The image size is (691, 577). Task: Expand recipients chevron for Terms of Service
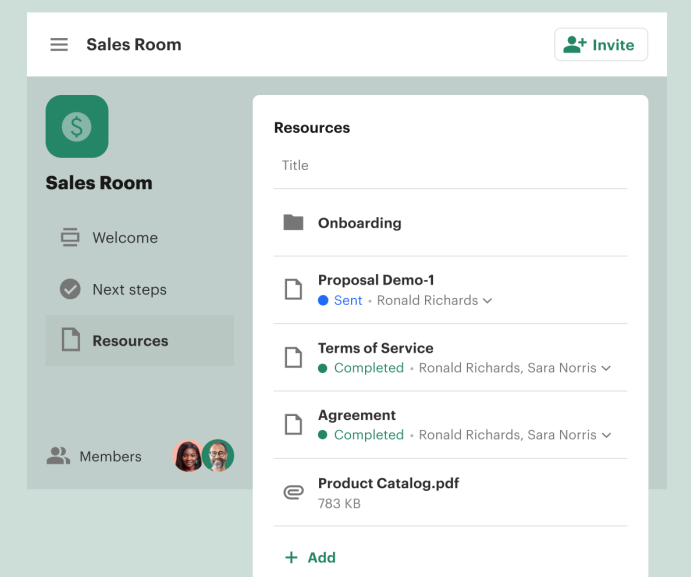[606, 368]
